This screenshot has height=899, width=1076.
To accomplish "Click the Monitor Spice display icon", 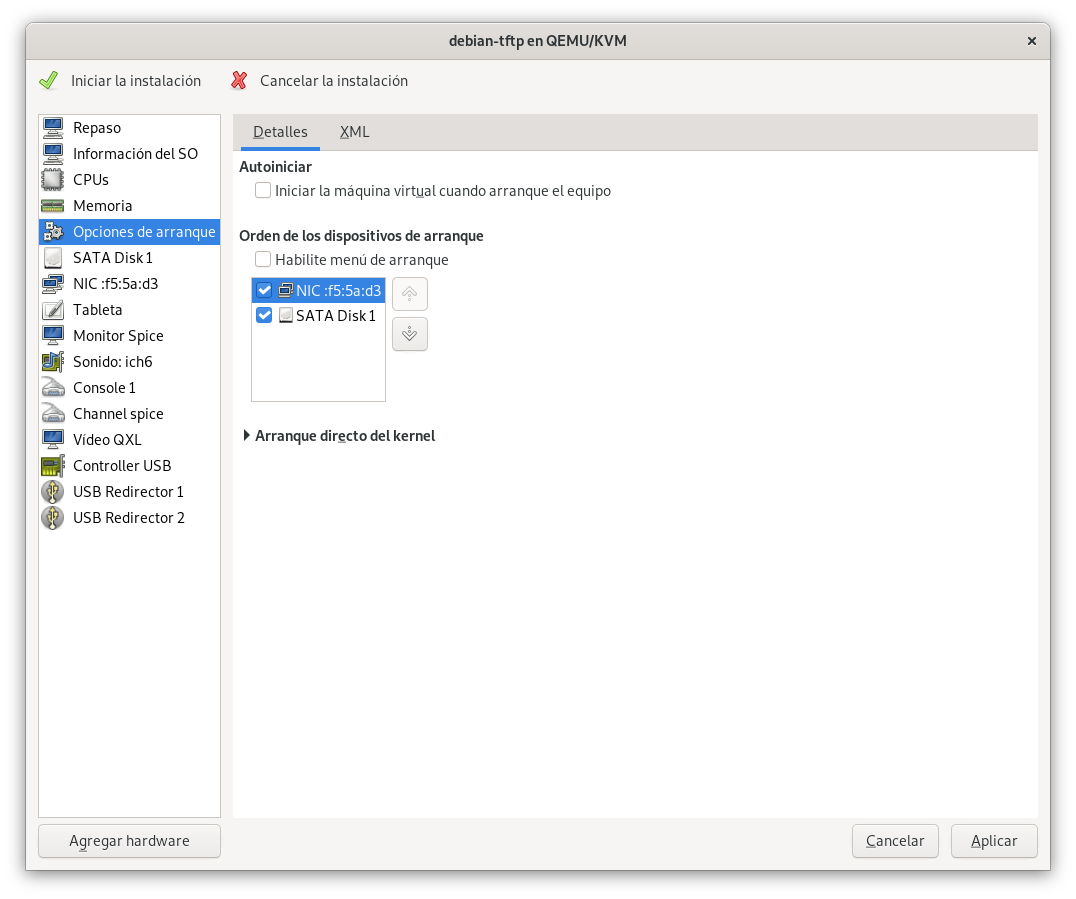I will [53, 336].
